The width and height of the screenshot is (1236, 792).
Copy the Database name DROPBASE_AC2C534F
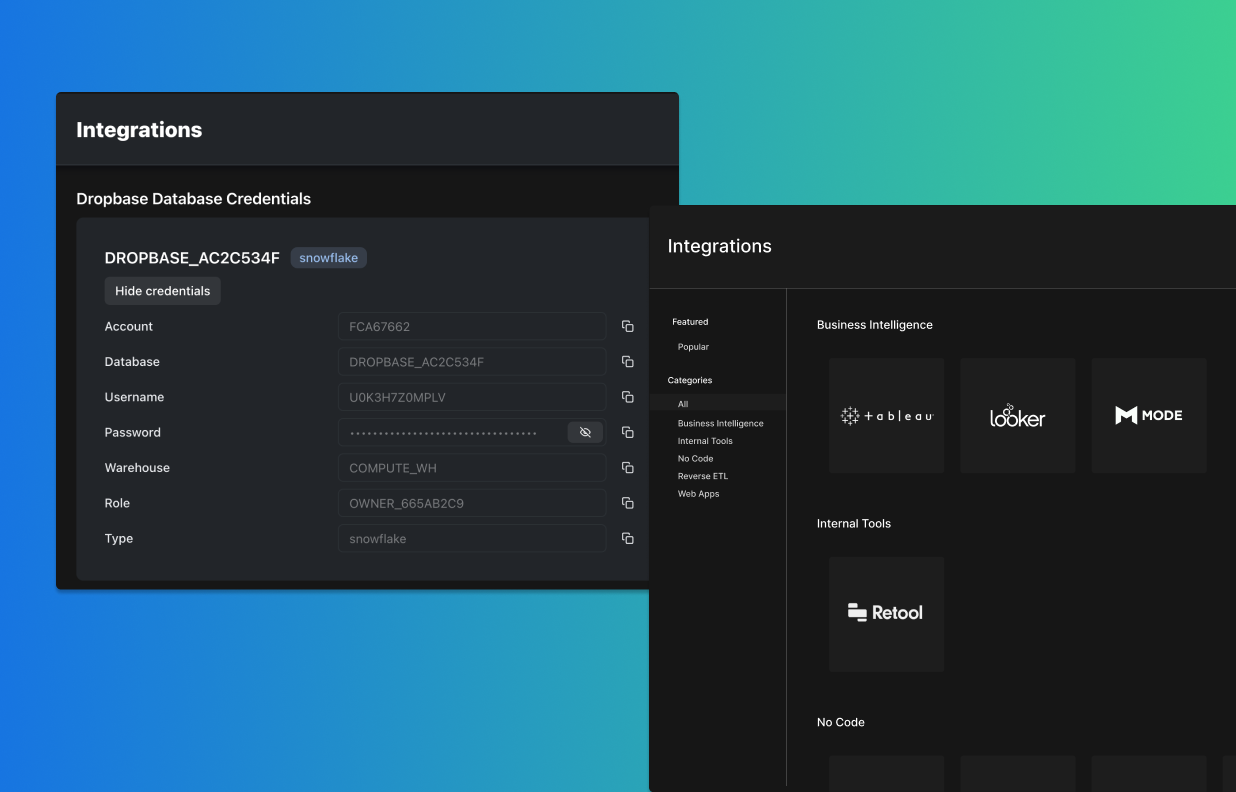[627, 361]
